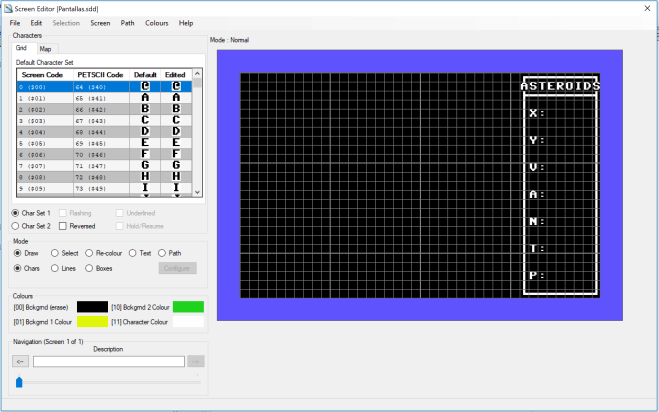The height and width of the screenshot is (412, 659).
Task: Click the character list scroll-up arrow
Action: click(197, 74)
